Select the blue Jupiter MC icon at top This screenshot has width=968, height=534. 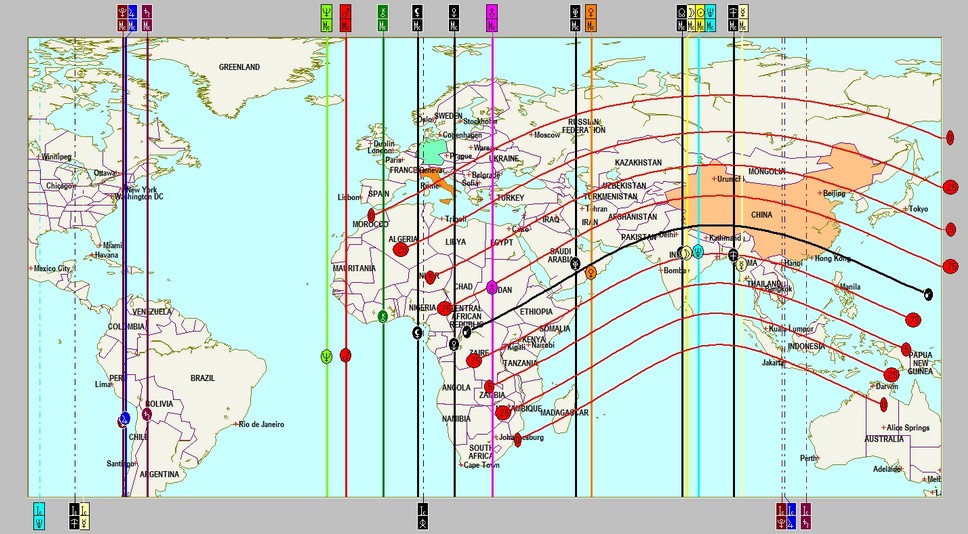point(132,16)
